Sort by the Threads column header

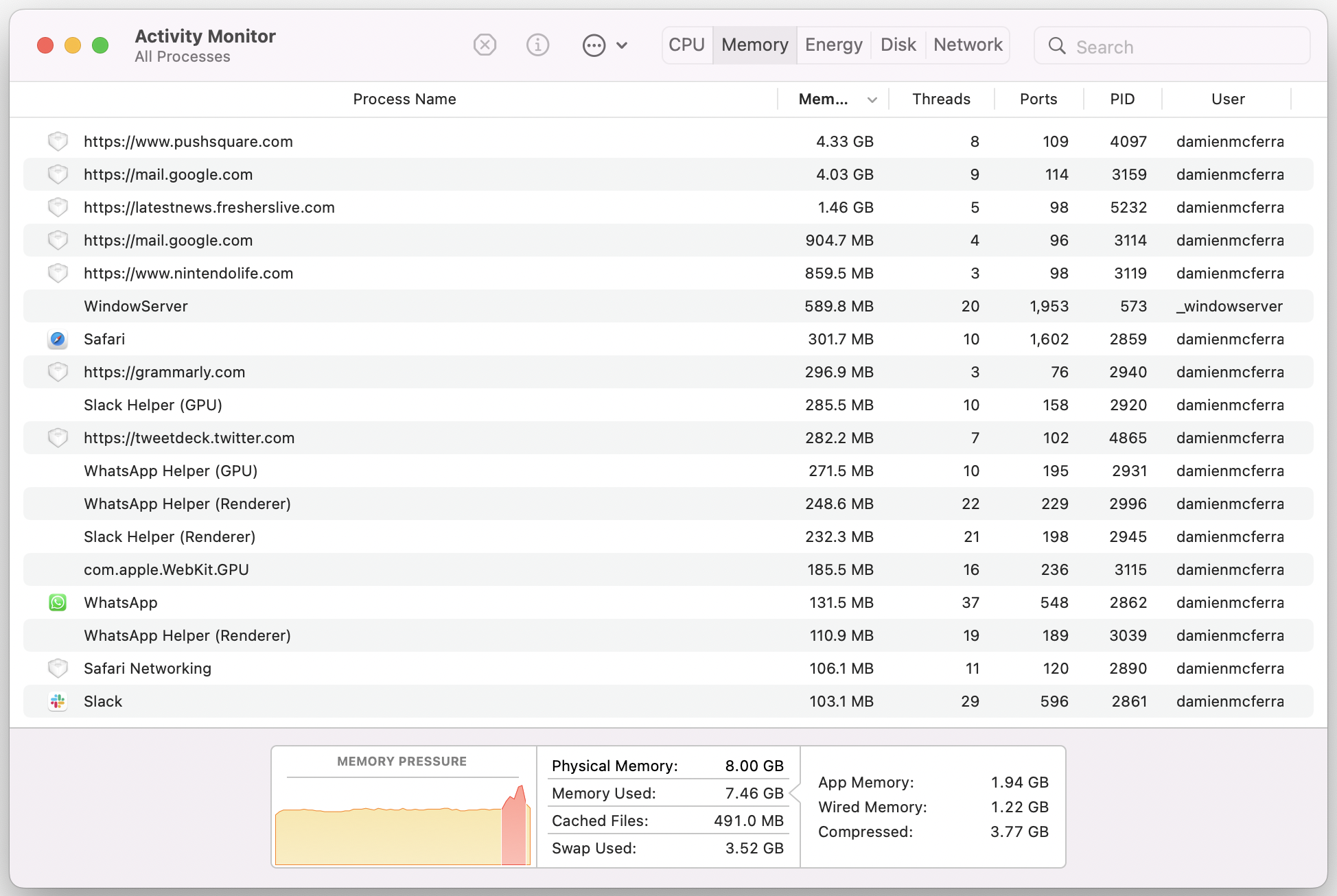[941, 99]
